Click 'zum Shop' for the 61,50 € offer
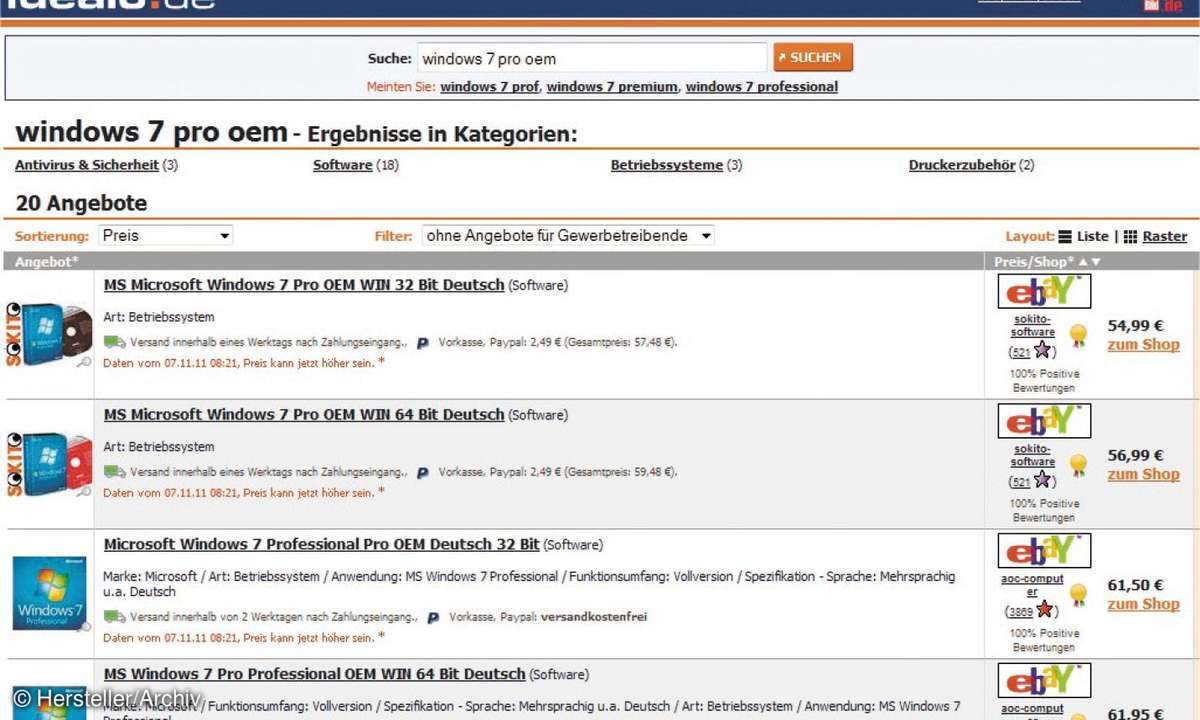 1143,605
